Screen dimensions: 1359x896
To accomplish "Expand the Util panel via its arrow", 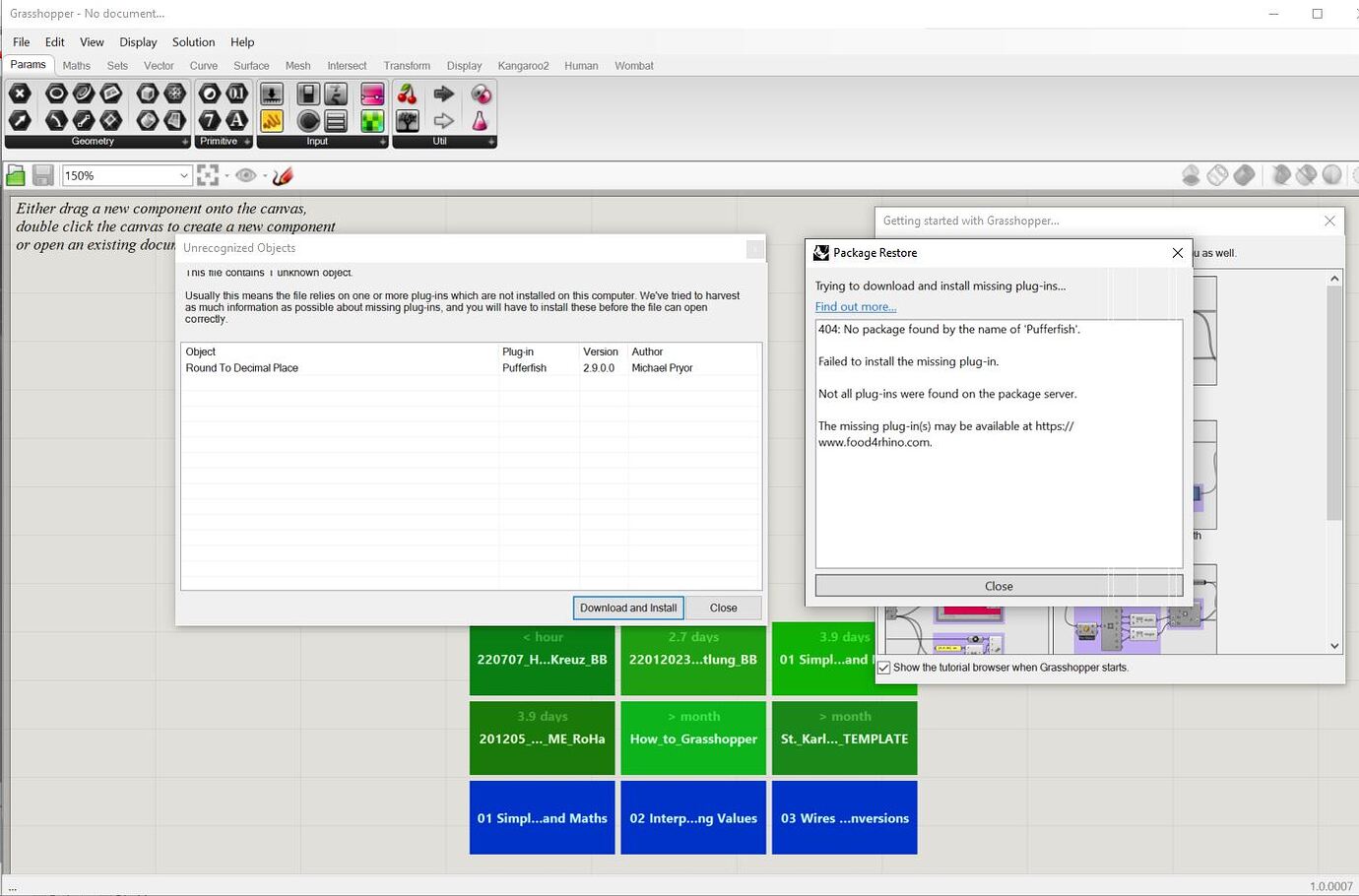I will point(490,142).
